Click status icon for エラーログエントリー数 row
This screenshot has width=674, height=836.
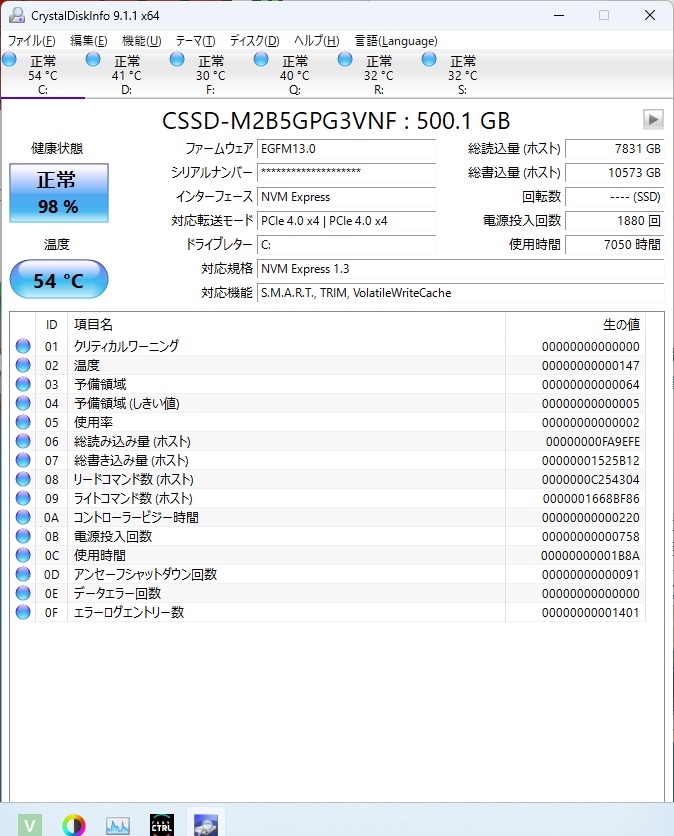[23, 612]
